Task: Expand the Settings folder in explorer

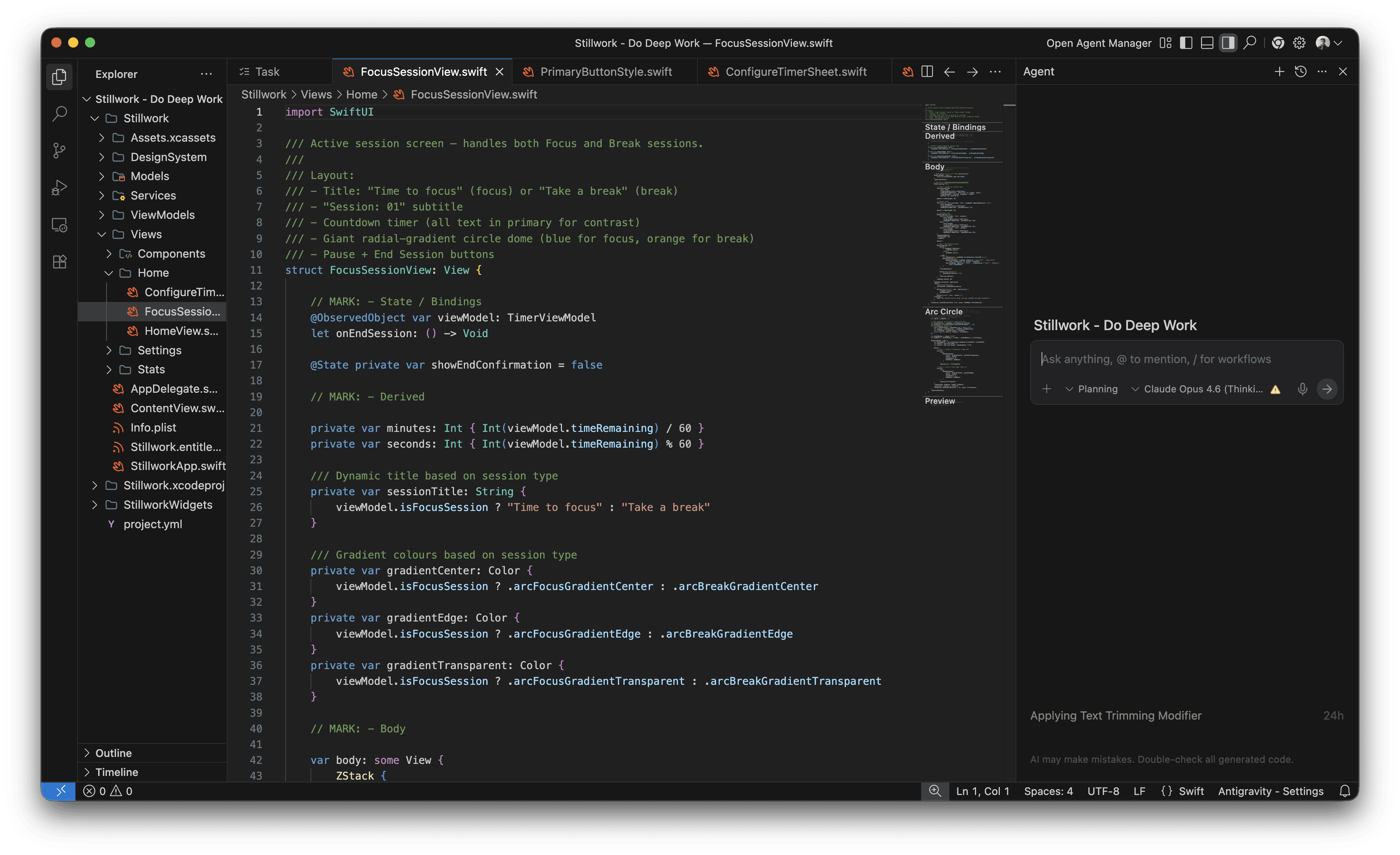Action: (x=159, y=350)
